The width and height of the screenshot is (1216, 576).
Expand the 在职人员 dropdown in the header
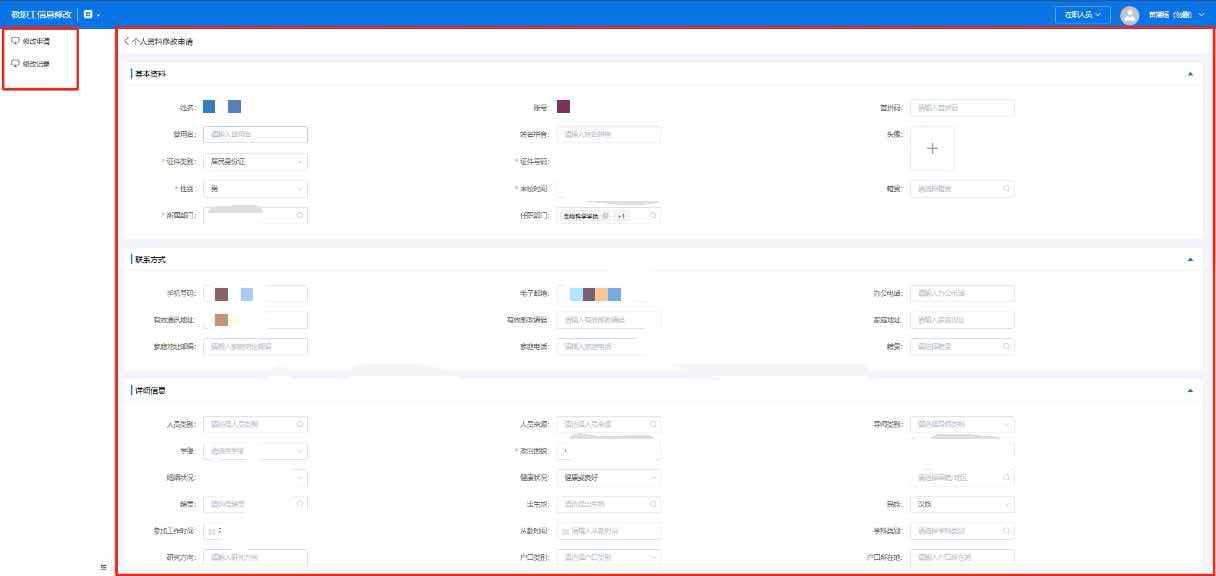point(1083,15)
